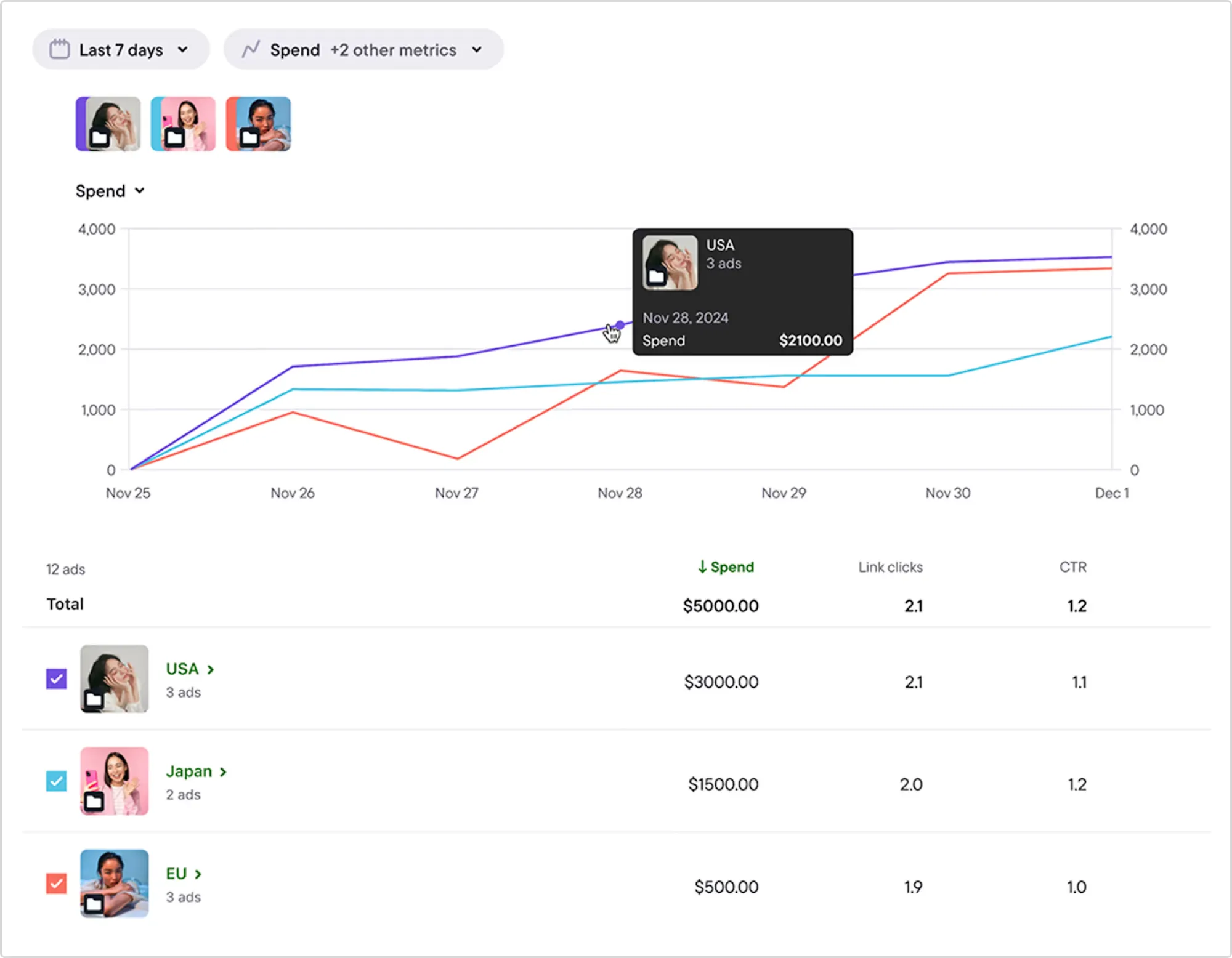This screenshot has height=958, width=1232.
Task: Click the down arrow sort icon on Spend
Action: (702, 567)
